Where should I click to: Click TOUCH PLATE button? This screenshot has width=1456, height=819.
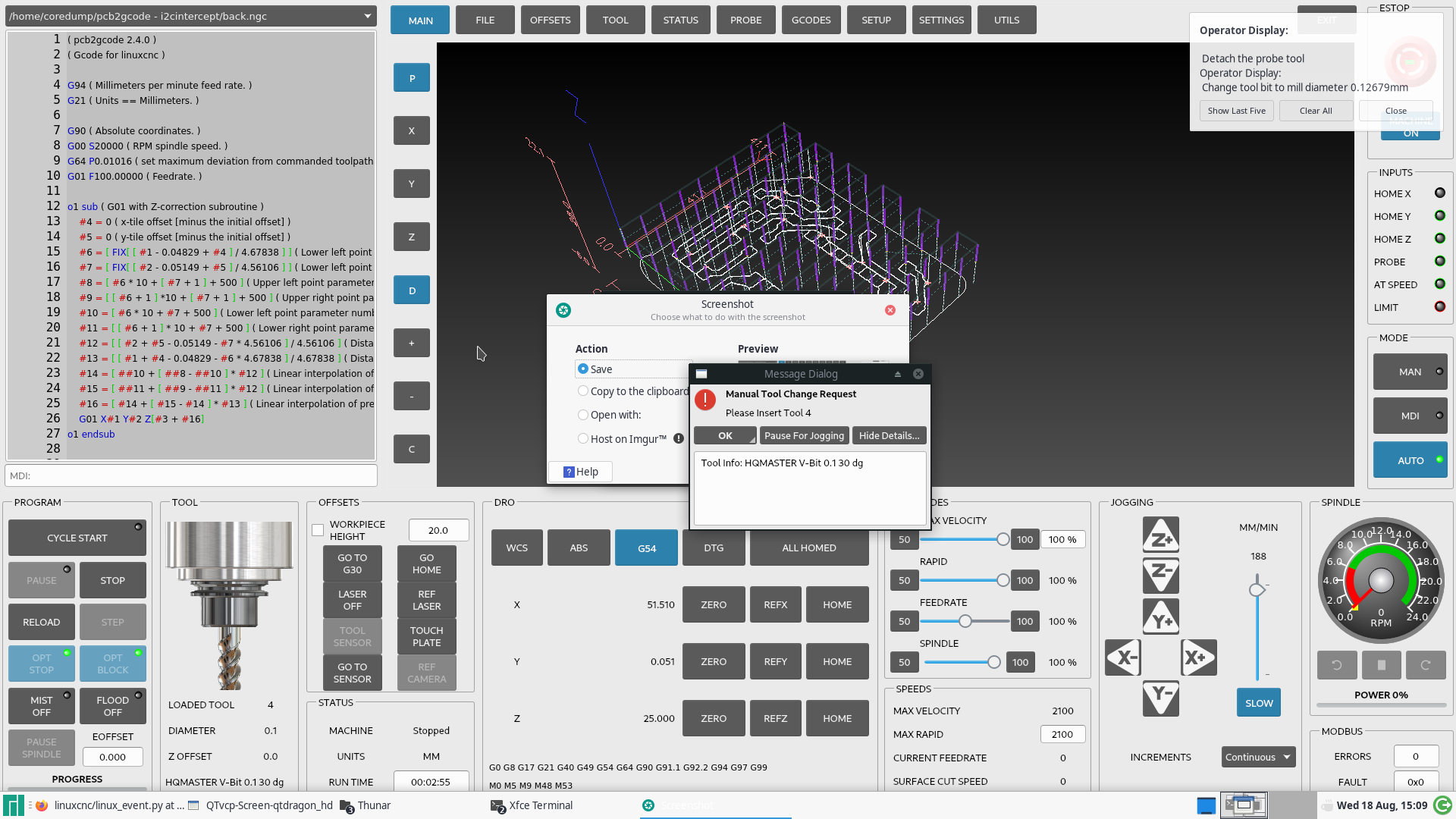tap(427, 636)
